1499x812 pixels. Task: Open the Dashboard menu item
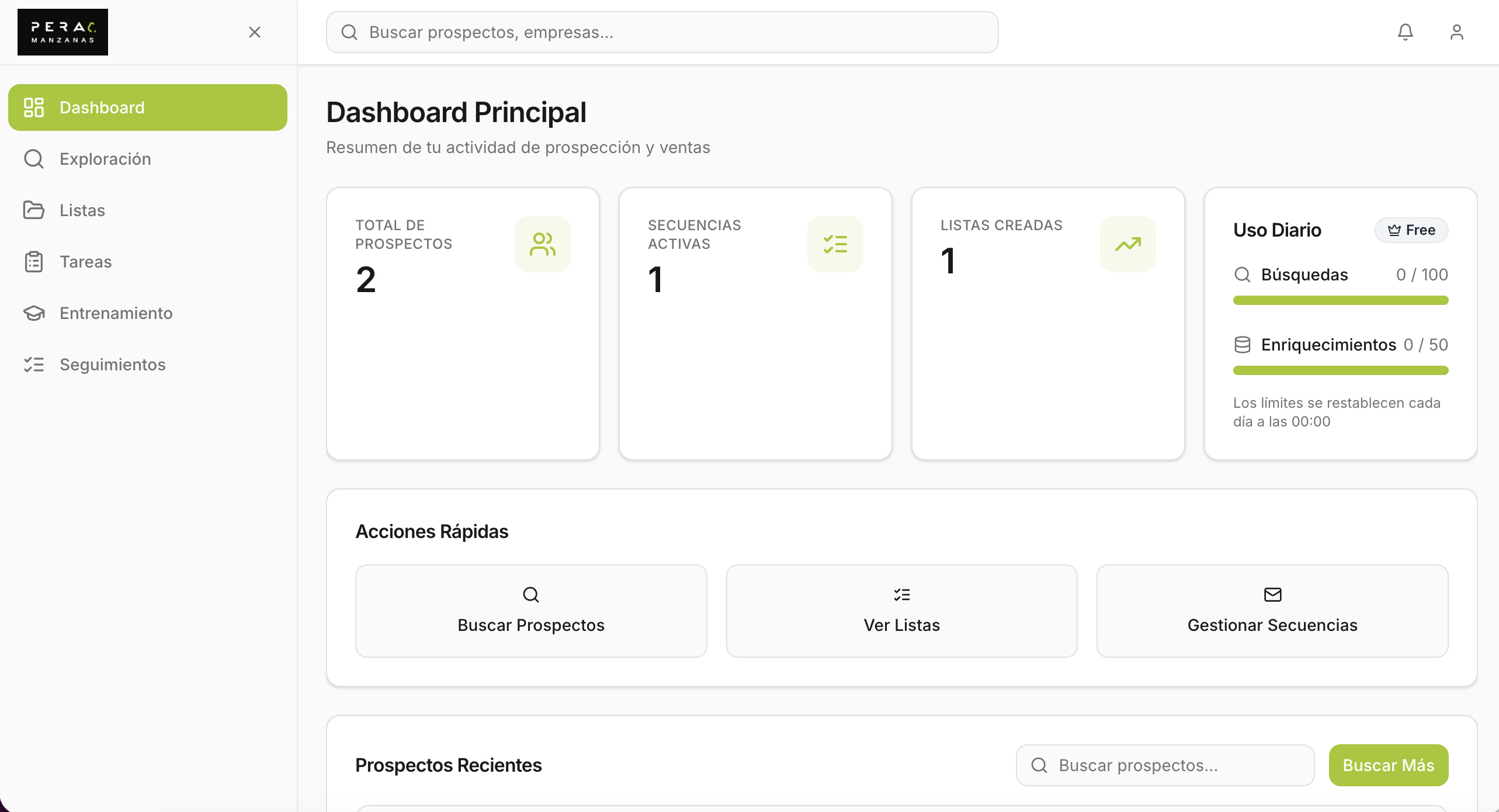[102, 107]
